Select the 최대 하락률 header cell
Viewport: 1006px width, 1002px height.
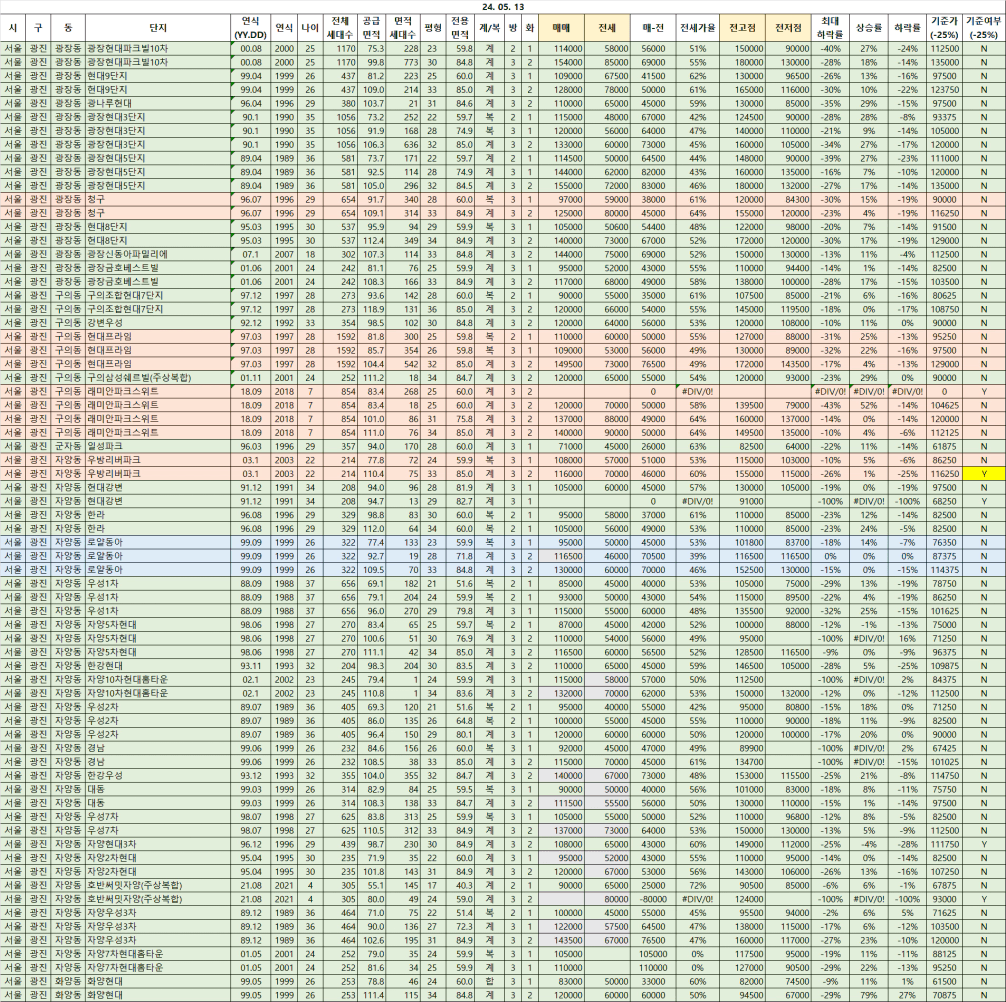coord(830,28)
